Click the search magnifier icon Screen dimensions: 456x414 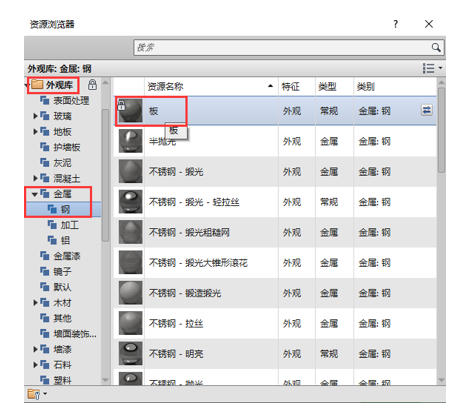(436, 47)
